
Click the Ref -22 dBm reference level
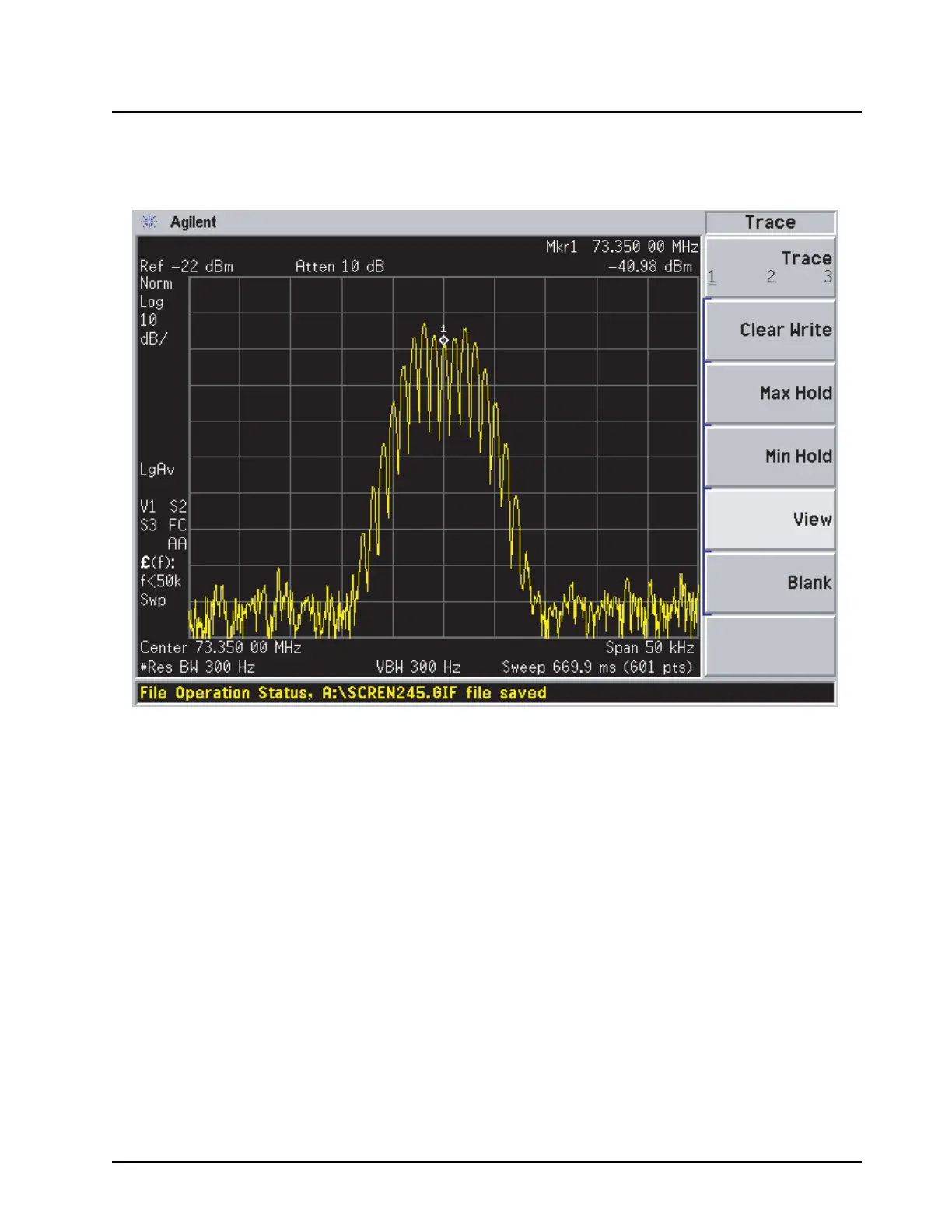click(187, 267)
